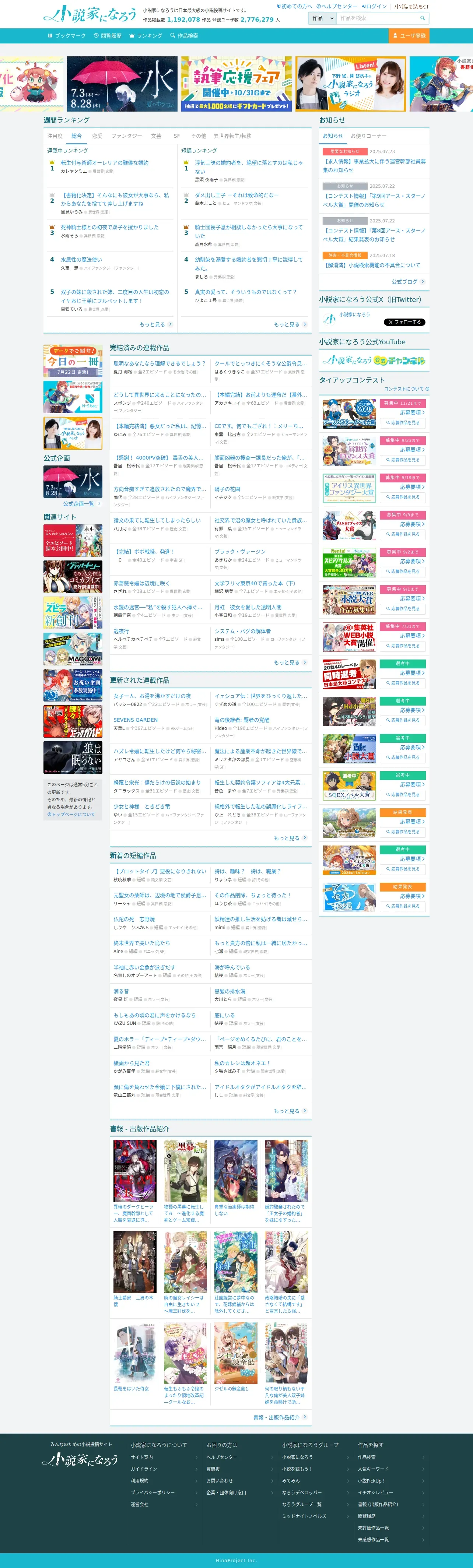Switch to the 異世界転生/転移 ranking tab

tap(232, 136)
